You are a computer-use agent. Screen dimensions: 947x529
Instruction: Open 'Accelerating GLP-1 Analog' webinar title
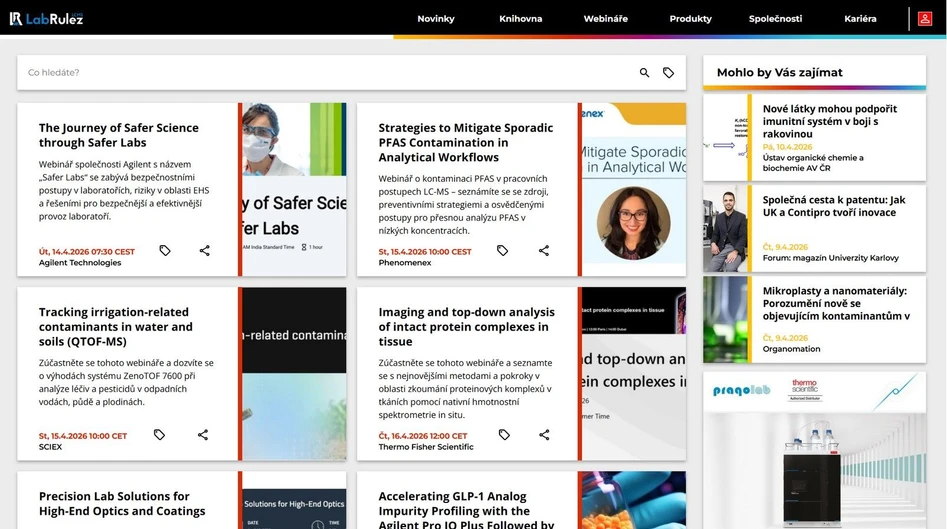pyautogui.click(x=466, y=511)
